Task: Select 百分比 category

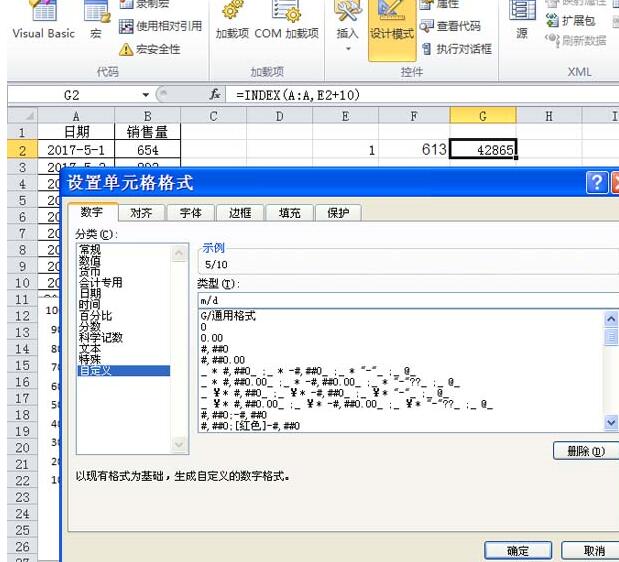Action: click(96, 316)
